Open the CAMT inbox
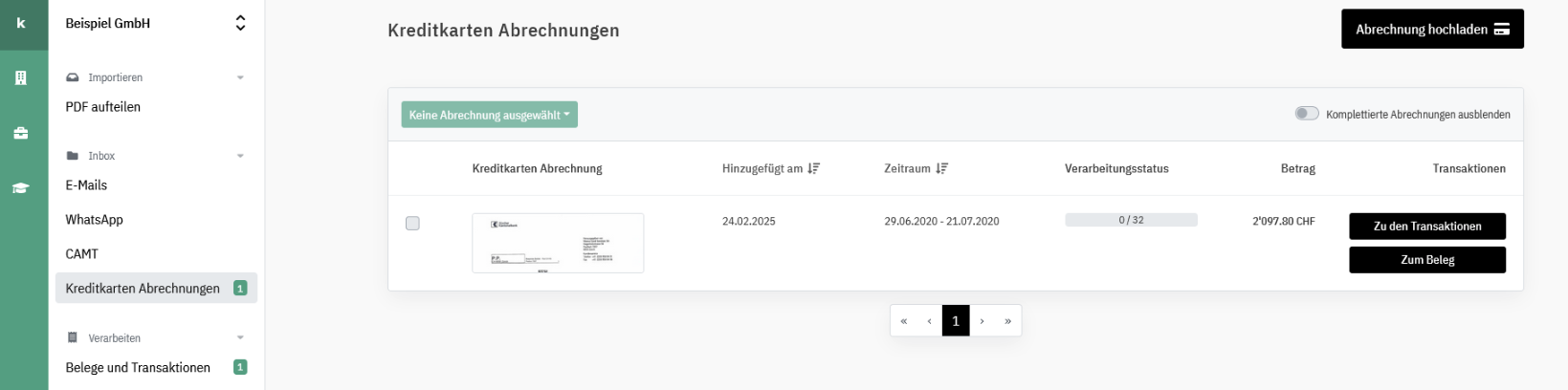Screen dimensions: 1568x390 [x=82, y=254]
